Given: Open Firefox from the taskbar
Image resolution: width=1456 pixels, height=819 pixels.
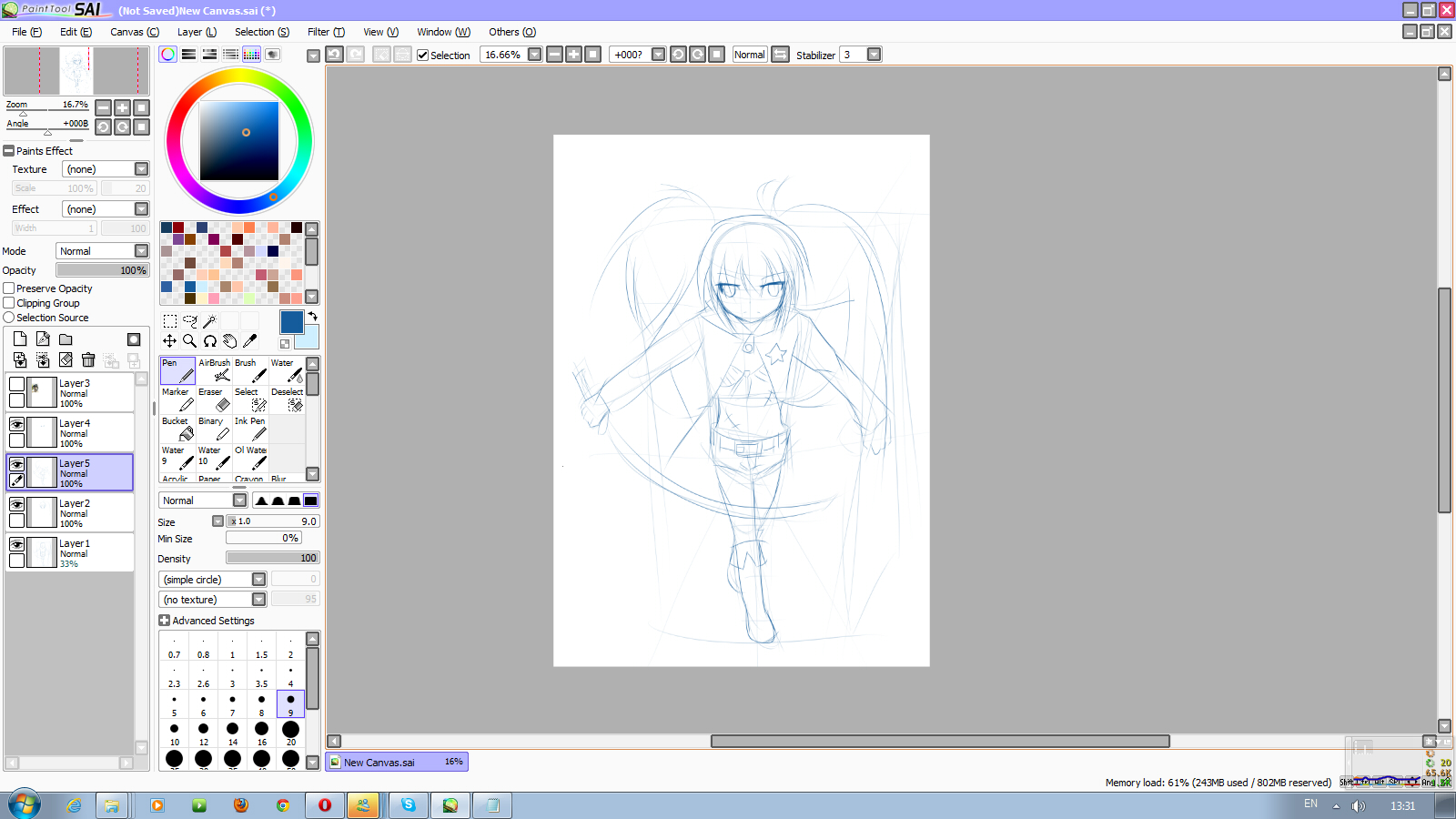Looking at the screenshot, I should pyautogui.click(x=241, y=805).
